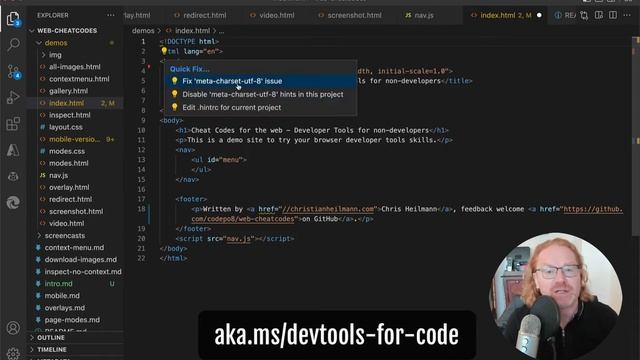Collapse the demos folder
640x360 pixels.
(x=56, y=43)
